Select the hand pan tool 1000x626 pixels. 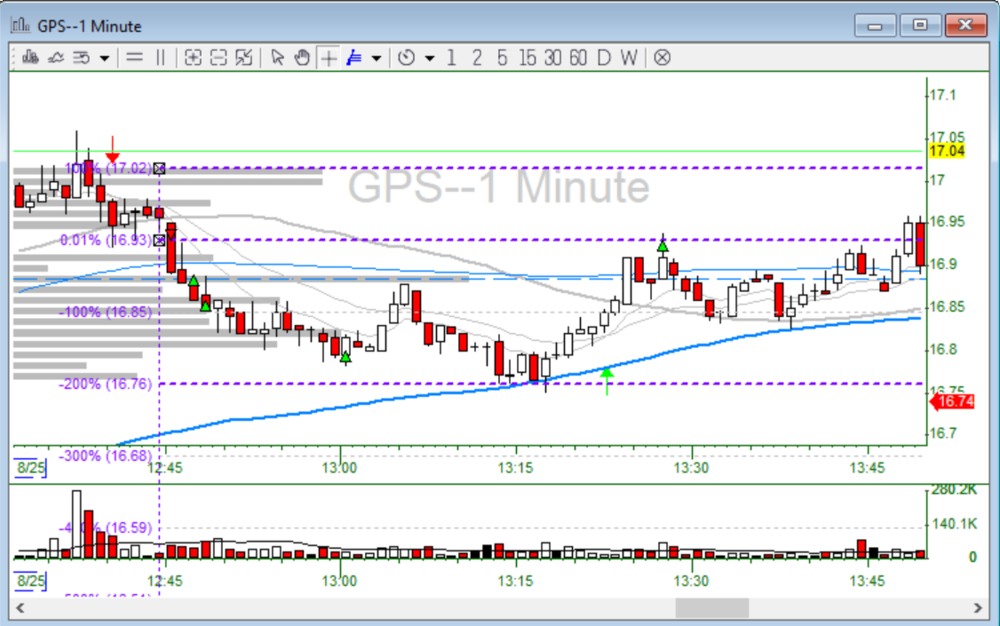[302, 58]
